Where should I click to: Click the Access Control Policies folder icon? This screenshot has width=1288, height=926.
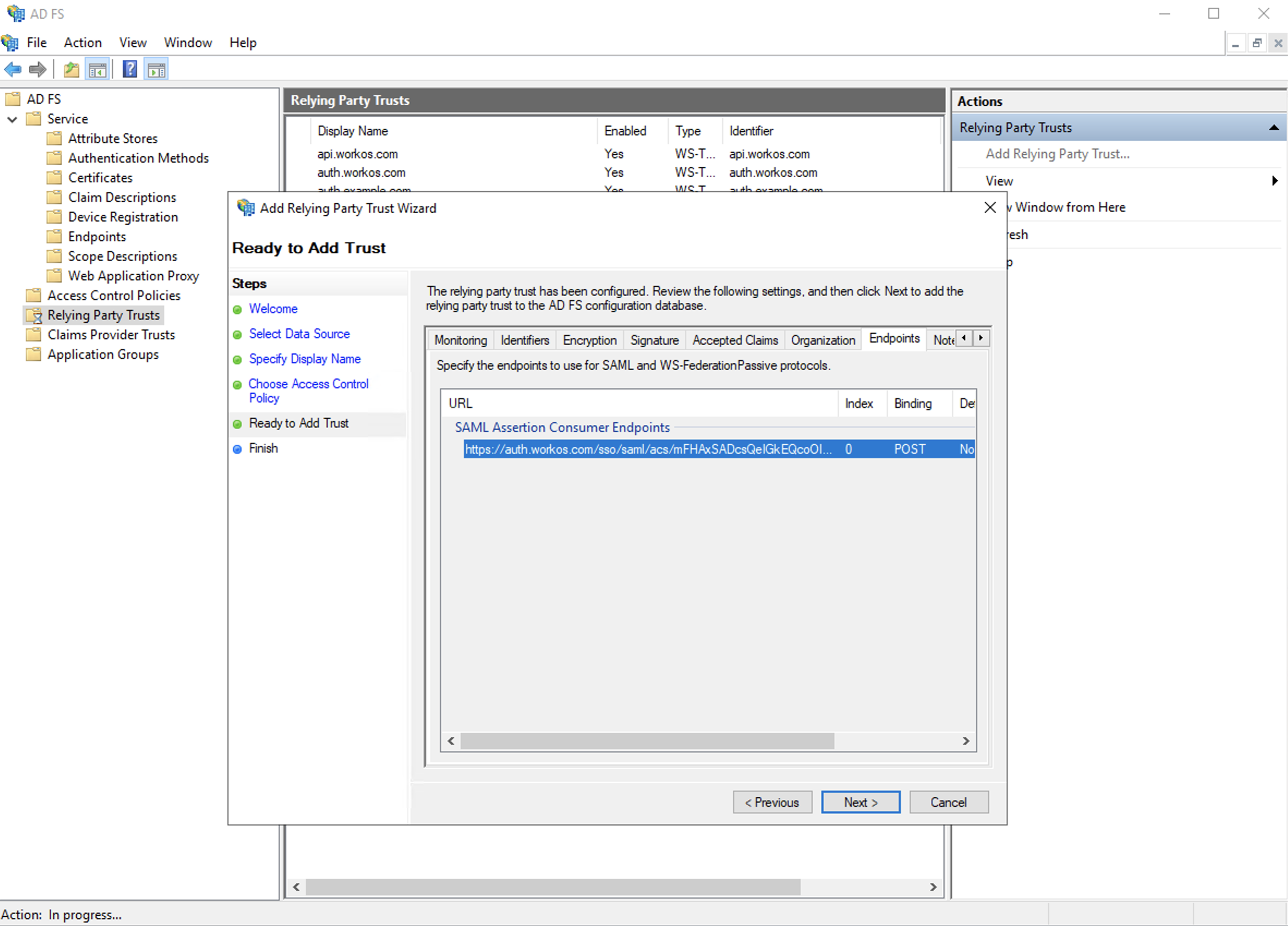(33, 296)
